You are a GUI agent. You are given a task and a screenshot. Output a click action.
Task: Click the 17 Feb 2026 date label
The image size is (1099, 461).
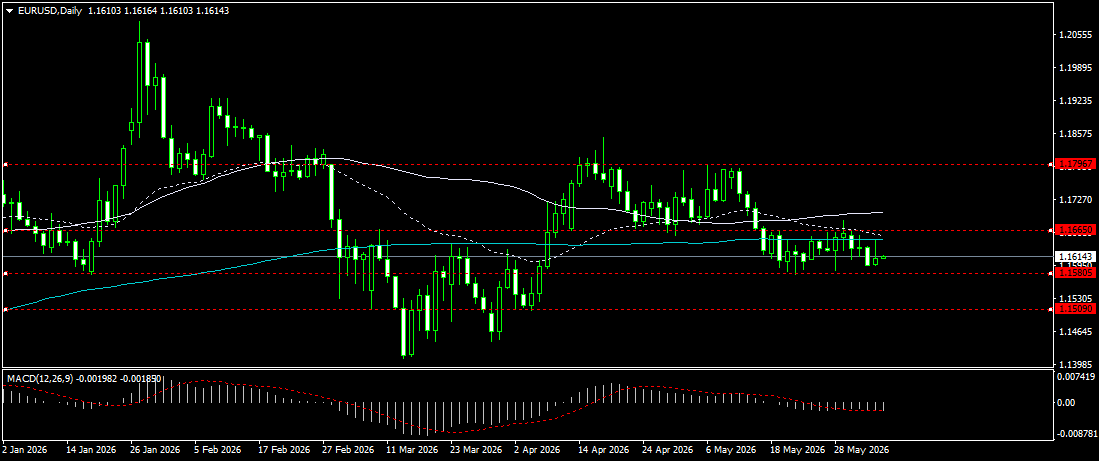[284, 450]
